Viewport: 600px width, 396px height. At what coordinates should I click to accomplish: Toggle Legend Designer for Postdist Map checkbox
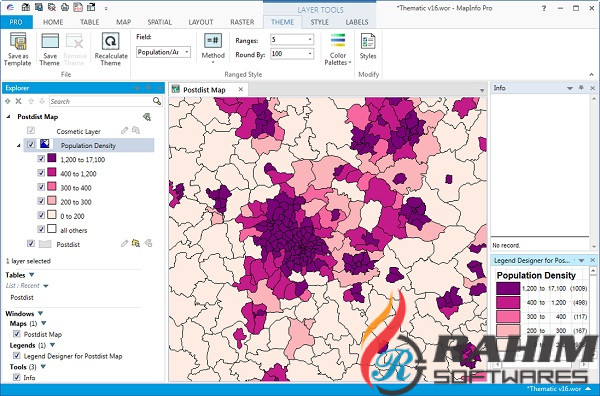[x=16, y=355]
